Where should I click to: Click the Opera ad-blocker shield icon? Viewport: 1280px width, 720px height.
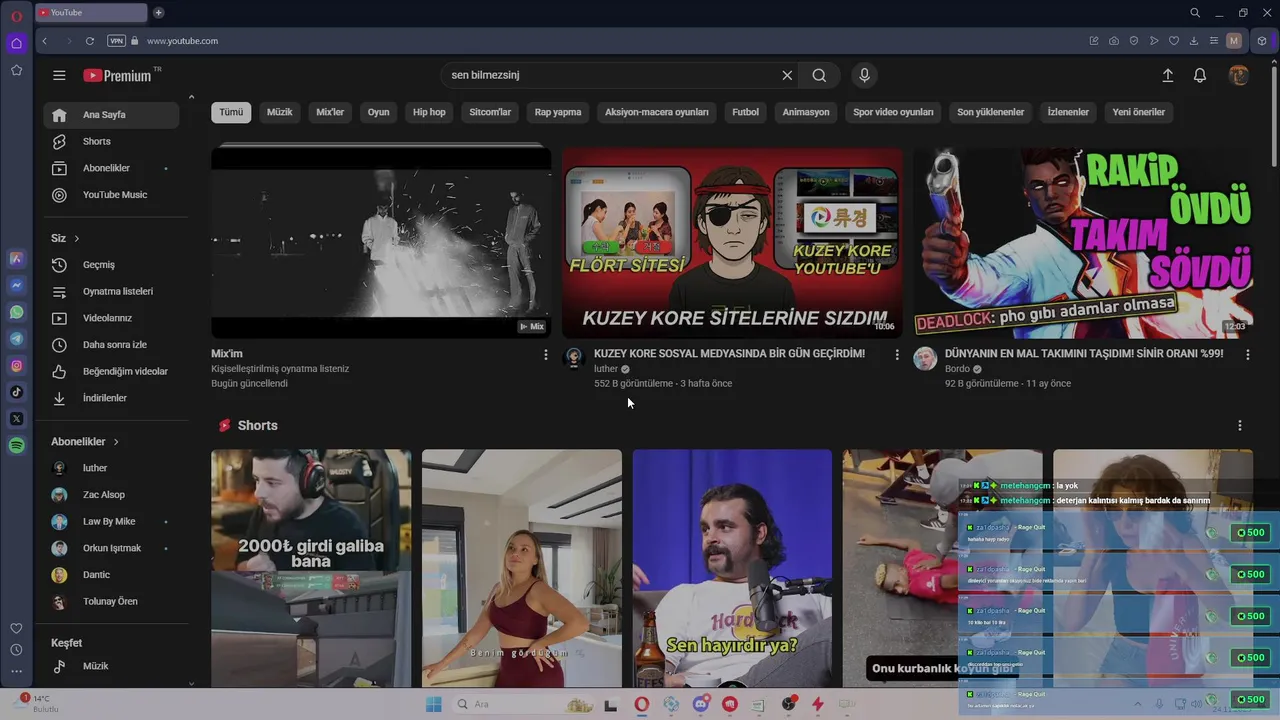coord(1134,41)
